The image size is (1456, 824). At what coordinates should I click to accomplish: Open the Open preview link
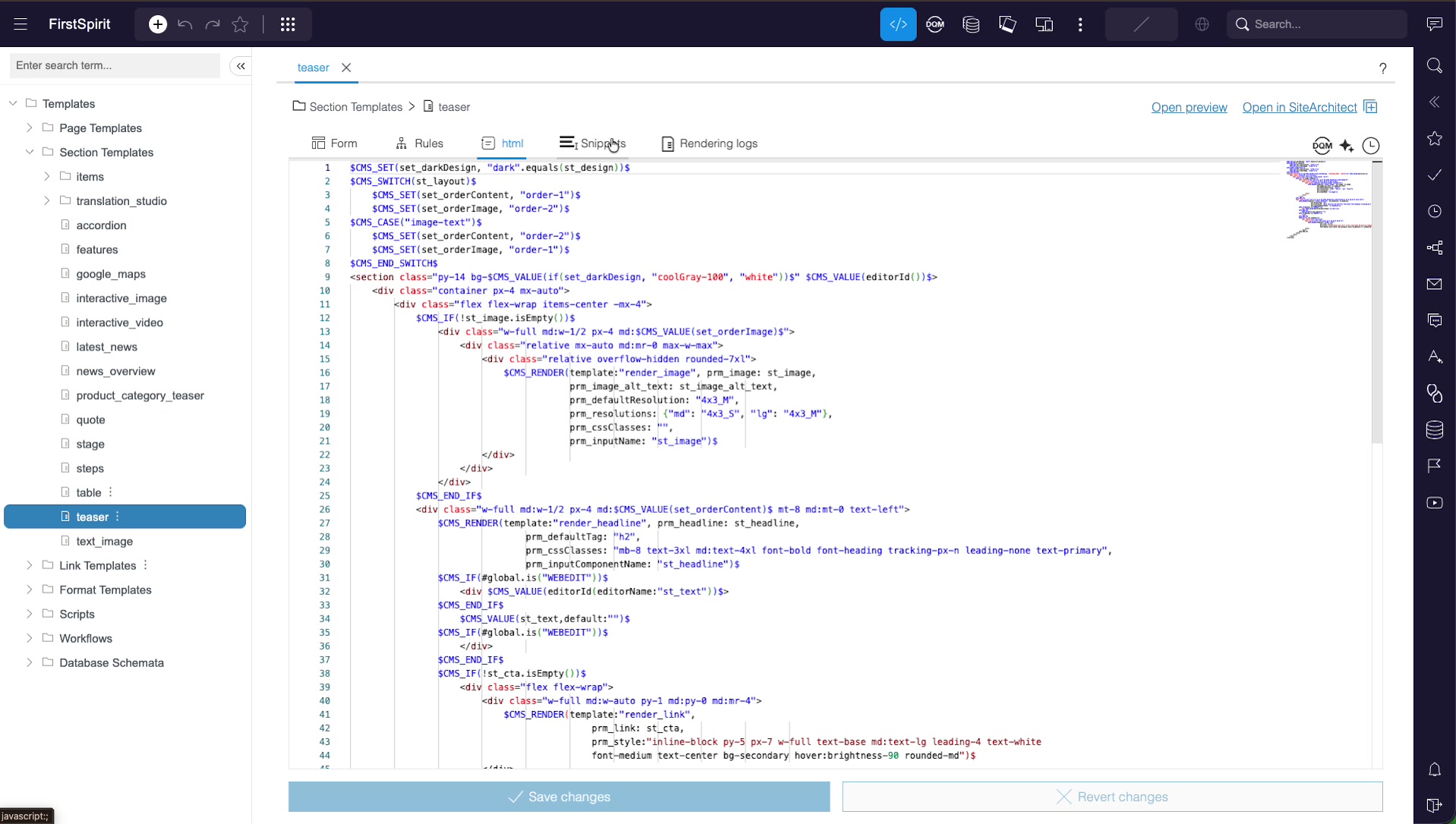coord(1189,107)
